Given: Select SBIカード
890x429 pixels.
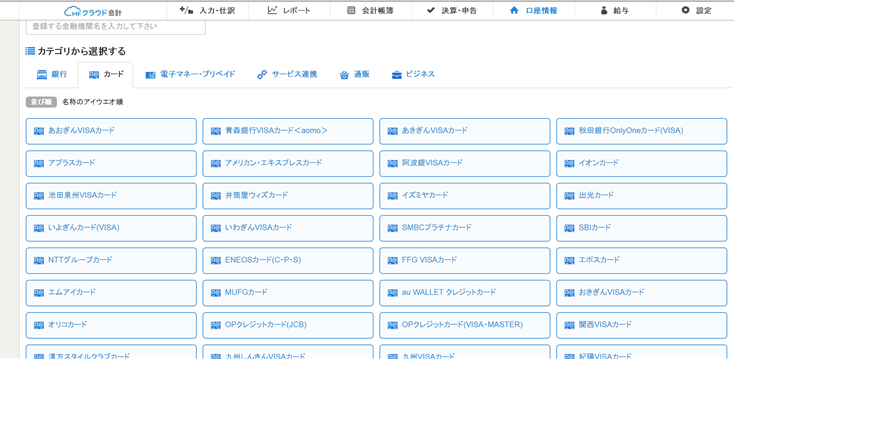Looking at the screenshot, I should click(641, 228).
